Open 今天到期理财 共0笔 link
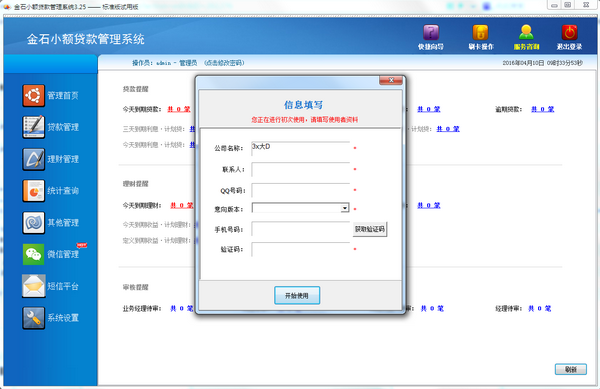600x389 pixels. tap(181, 205)
